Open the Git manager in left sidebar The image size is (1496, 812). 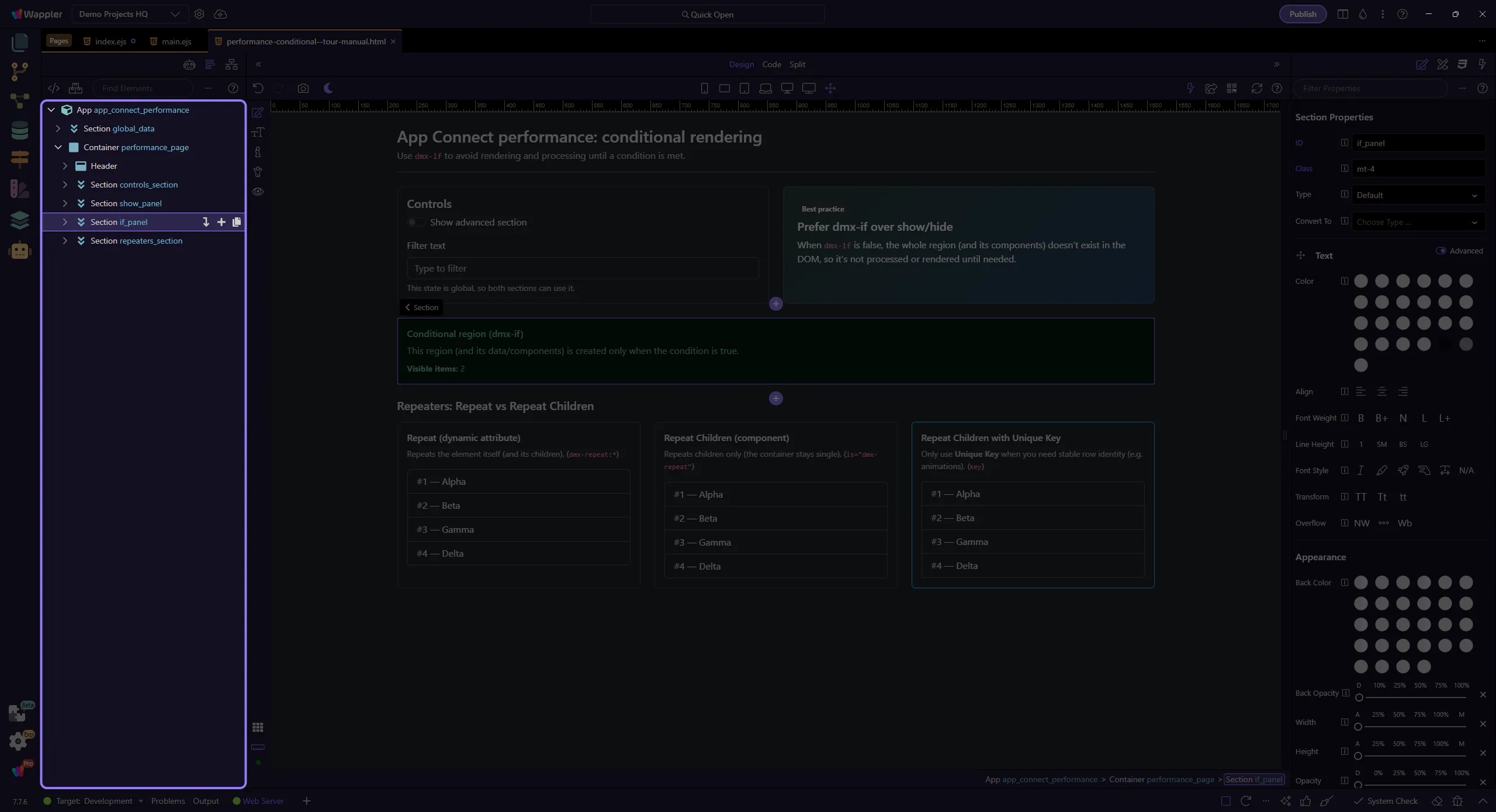tap(19, 71)
